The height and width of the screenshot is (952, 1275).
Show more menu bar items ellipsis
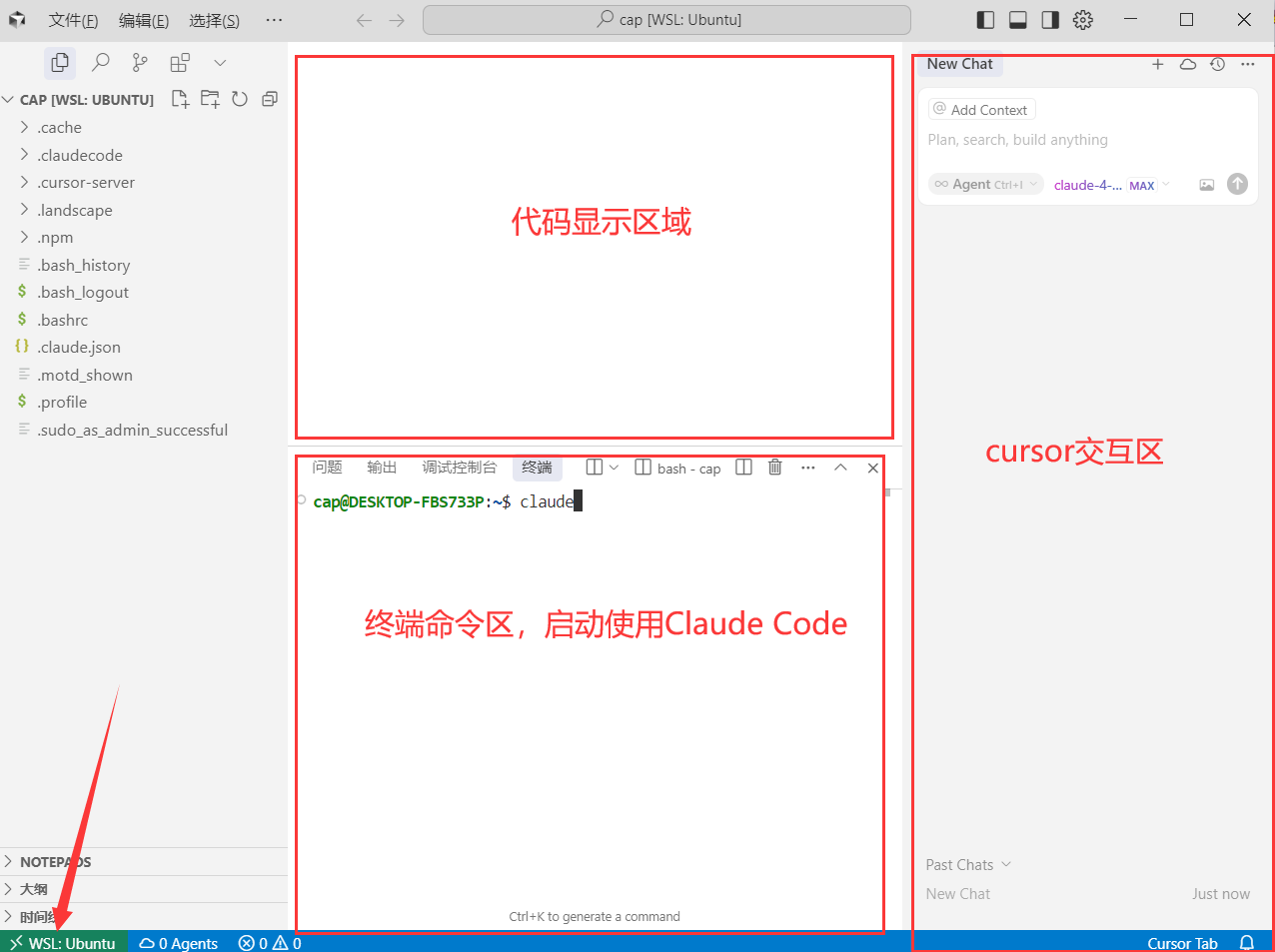(274, 20)
